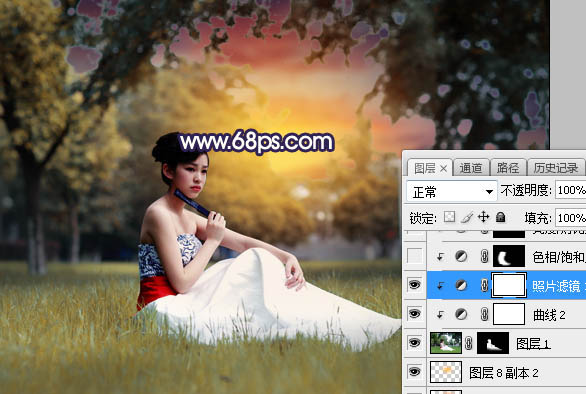Select the black mask thumbnail of 图层 1
Viewport: 586px width, 394px height.
pyautogui.click(x=493, y=343)
